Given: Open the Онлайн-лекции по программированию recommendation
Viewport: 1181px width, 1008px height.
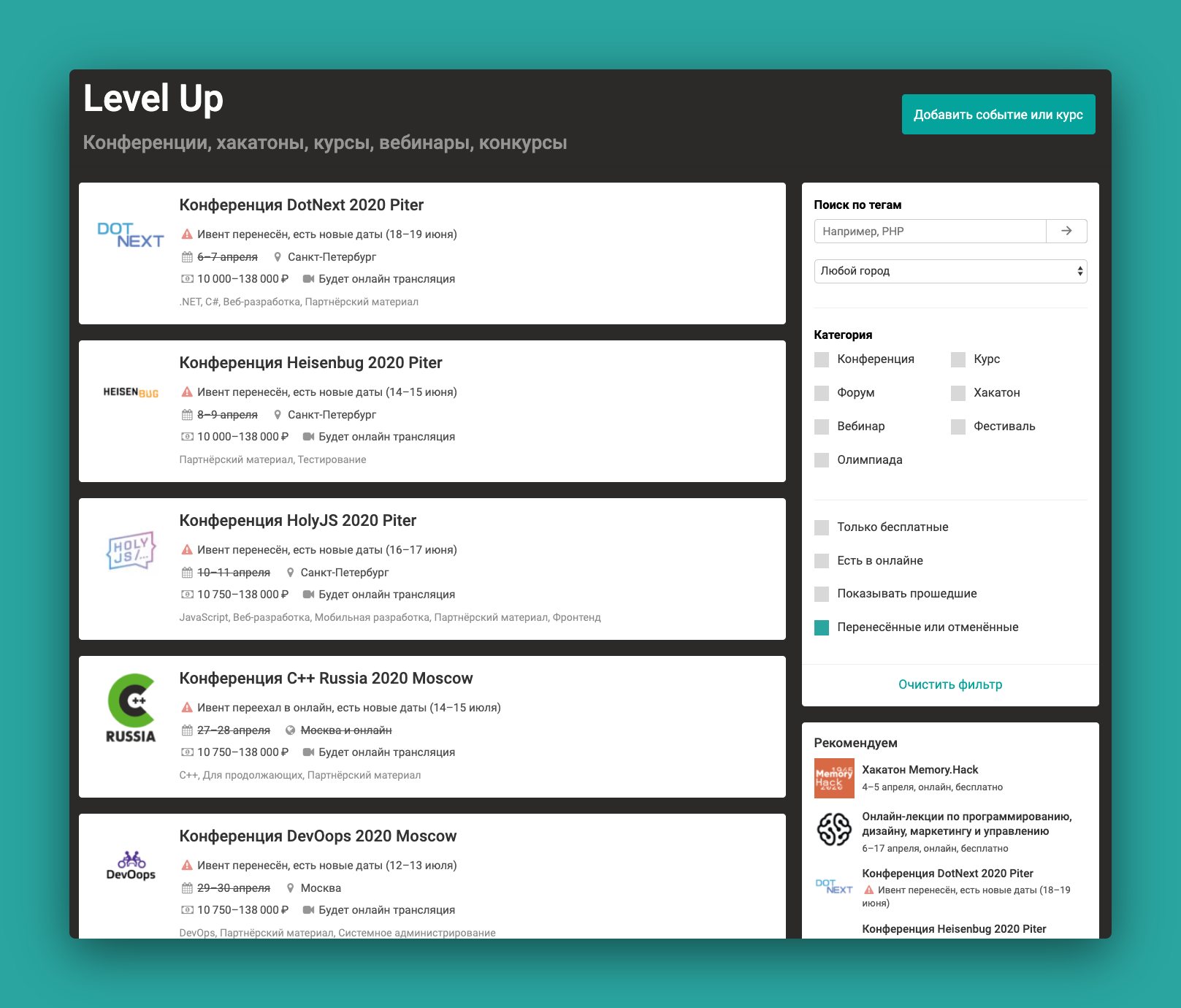Looking at the screenshot, I should pos(967,824).
